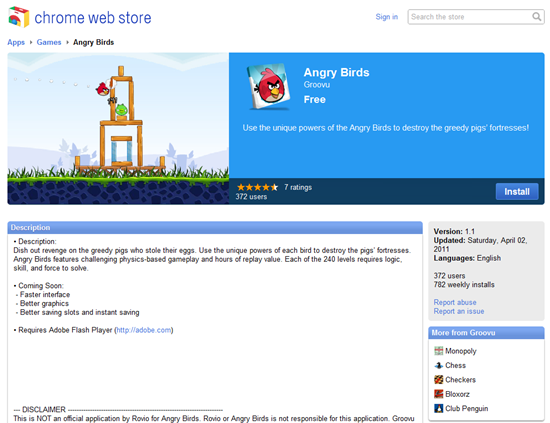Click the Checkers app icon
Image resolution: width=550 pixels, height=423 pixels.
pos(438,380)
